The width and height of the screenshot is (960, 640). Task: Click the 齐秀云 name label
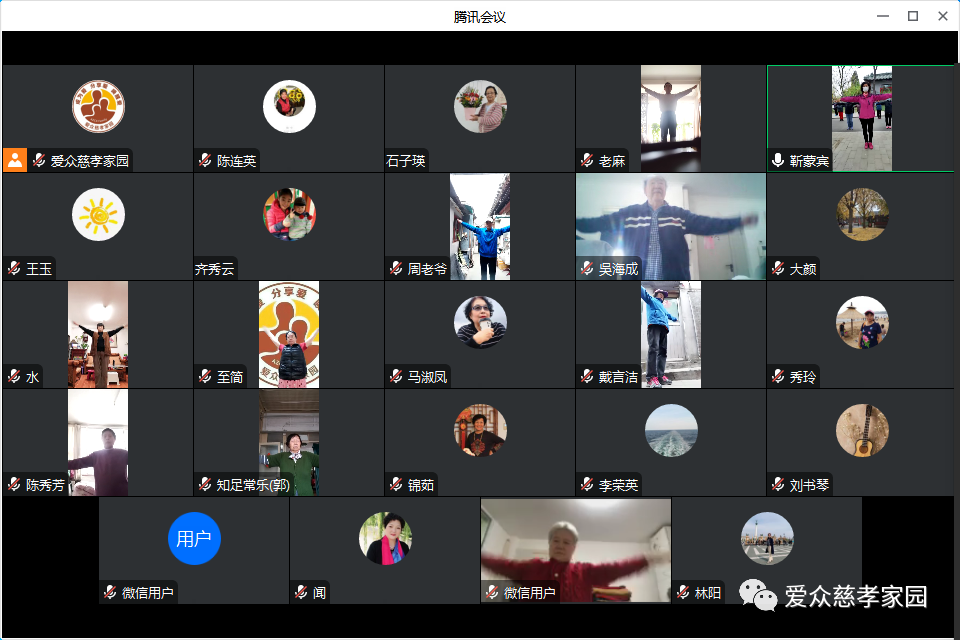tap(215, 269)
